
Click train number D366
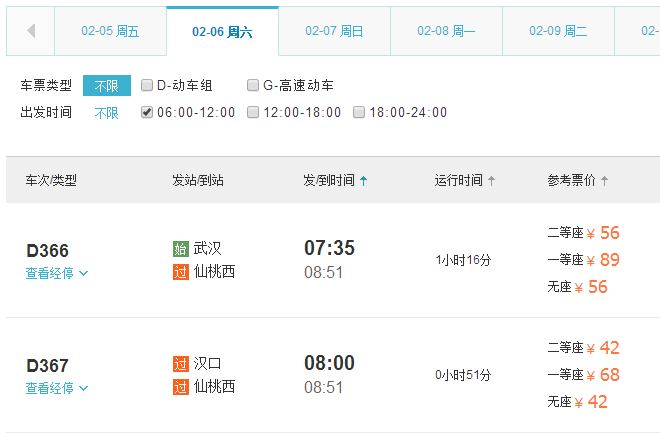point(47,251)
